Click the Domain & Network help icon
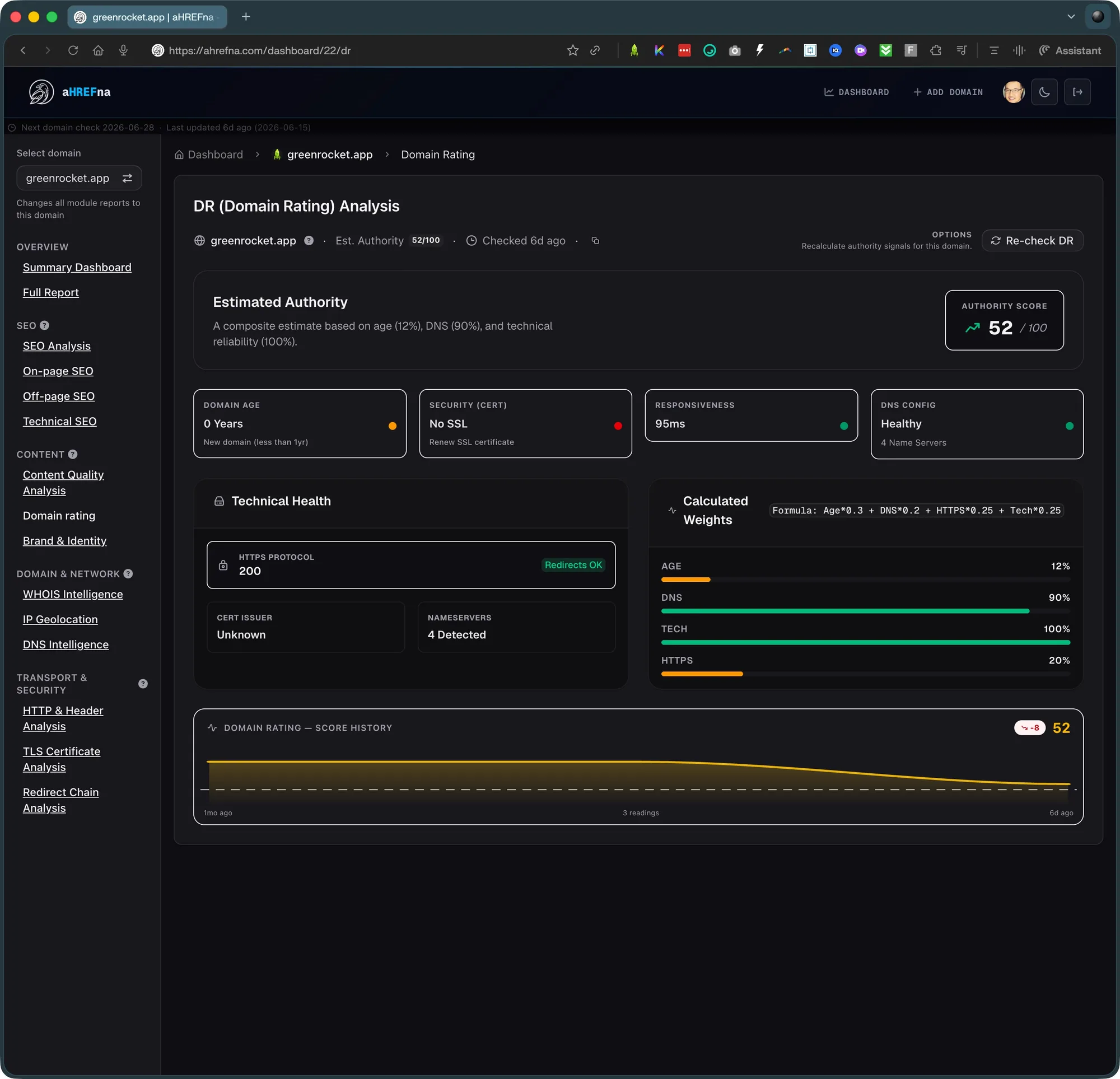The image size is (1120, 1079). 128,574
